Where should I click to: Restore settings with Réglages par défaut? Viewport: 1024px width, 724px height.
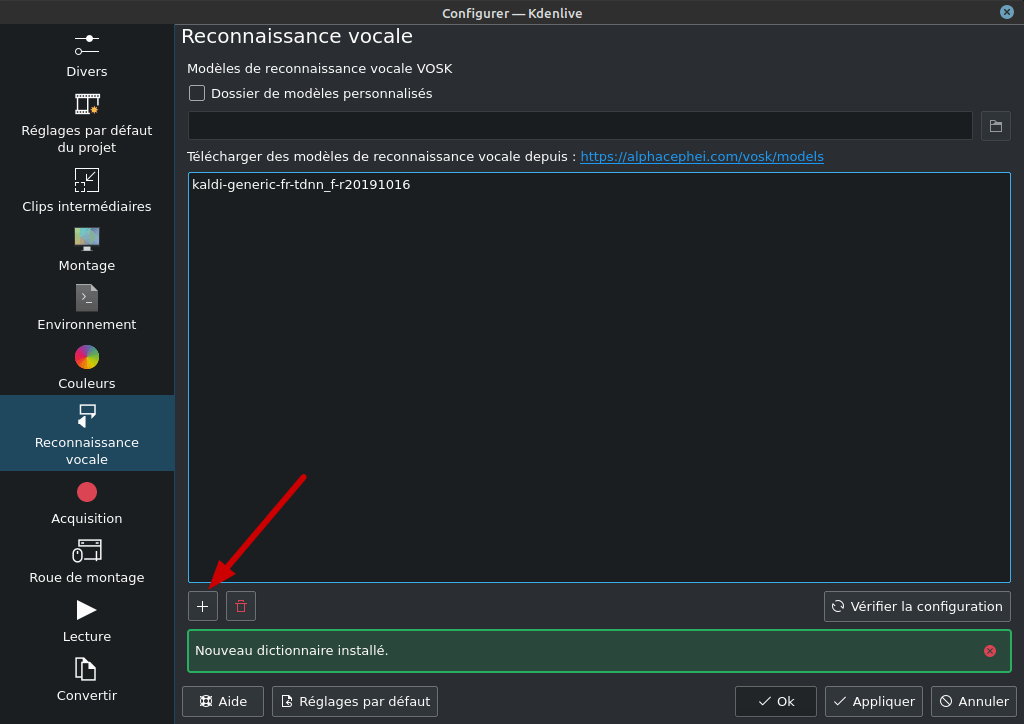355,702
